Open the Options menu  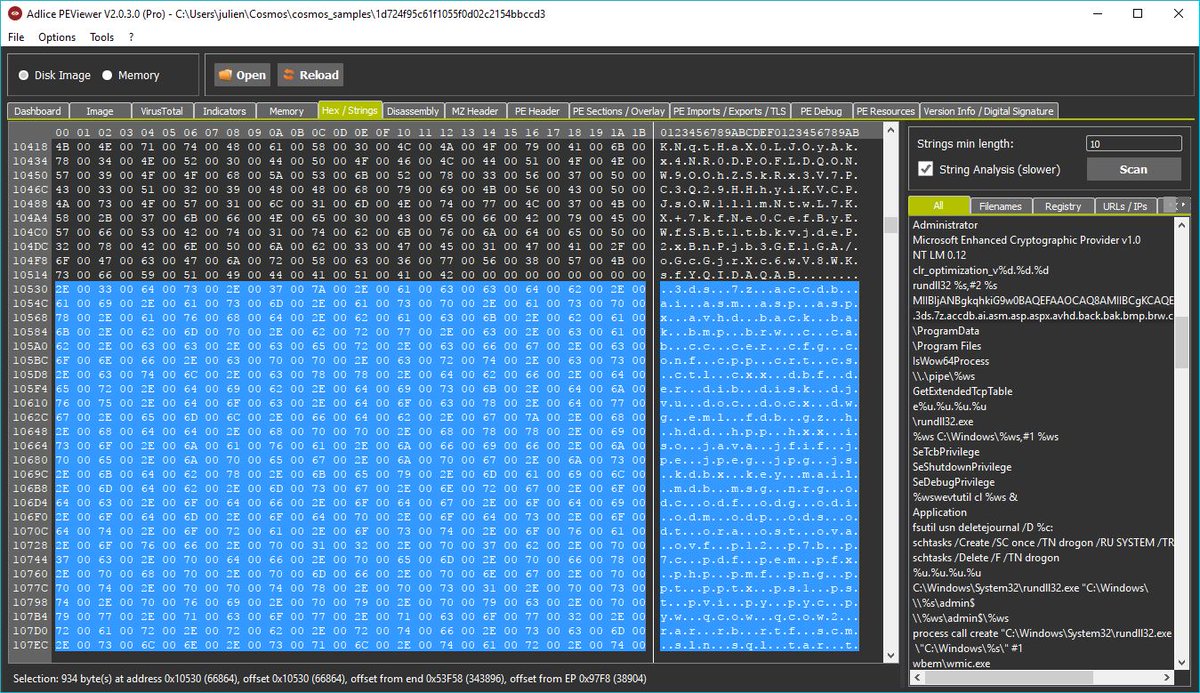point(57,37)
